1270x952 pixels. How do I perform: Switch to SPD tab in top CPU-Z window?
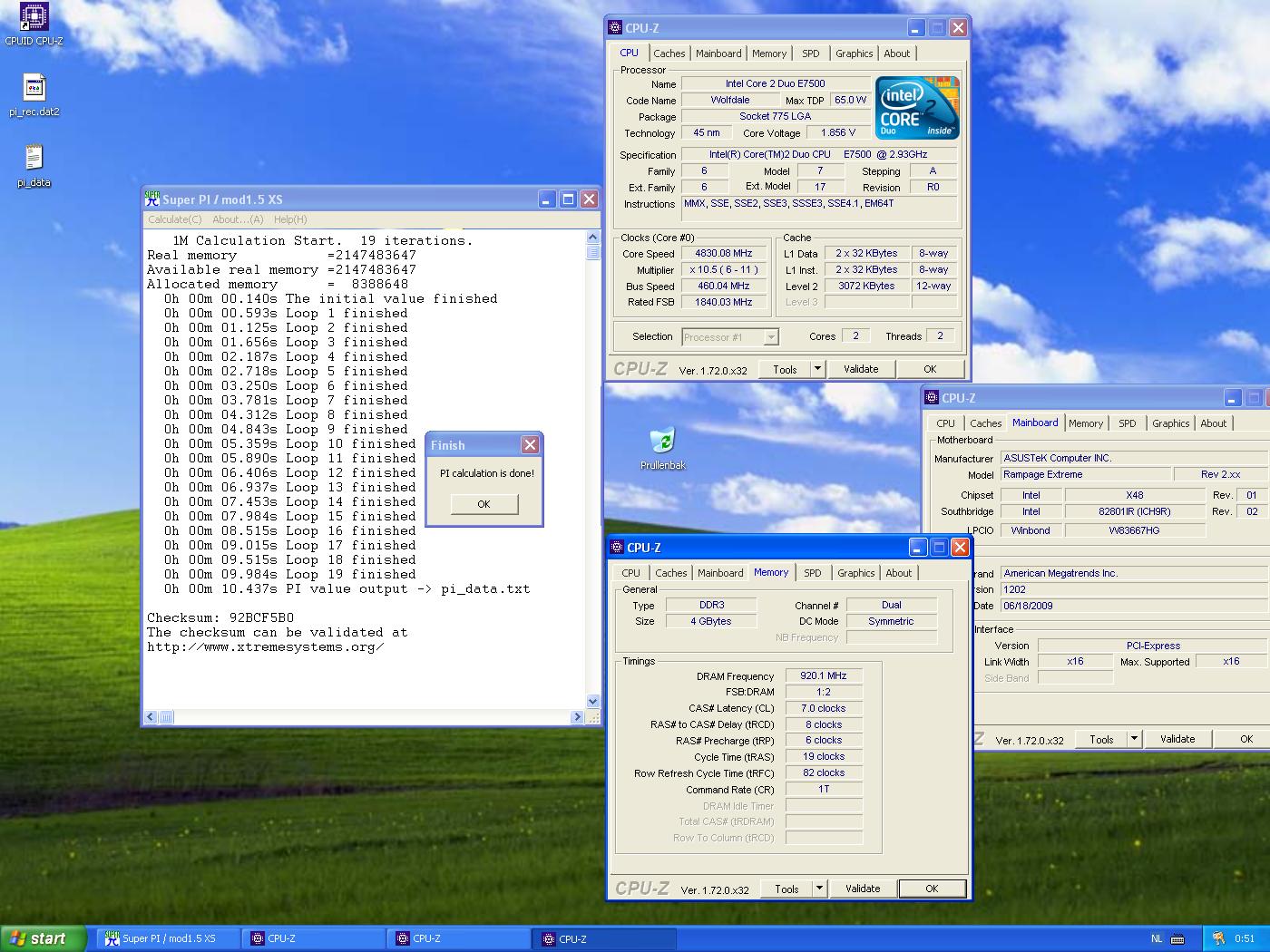click(x=811, y=53)
